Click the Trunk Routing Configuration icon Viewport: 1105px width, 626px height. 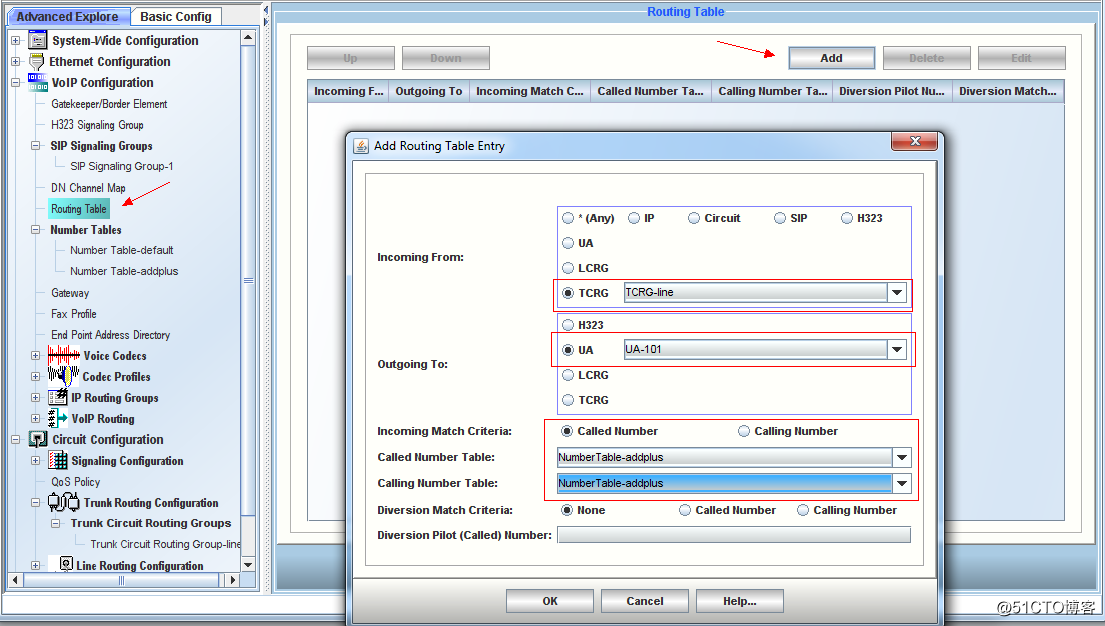63,502
